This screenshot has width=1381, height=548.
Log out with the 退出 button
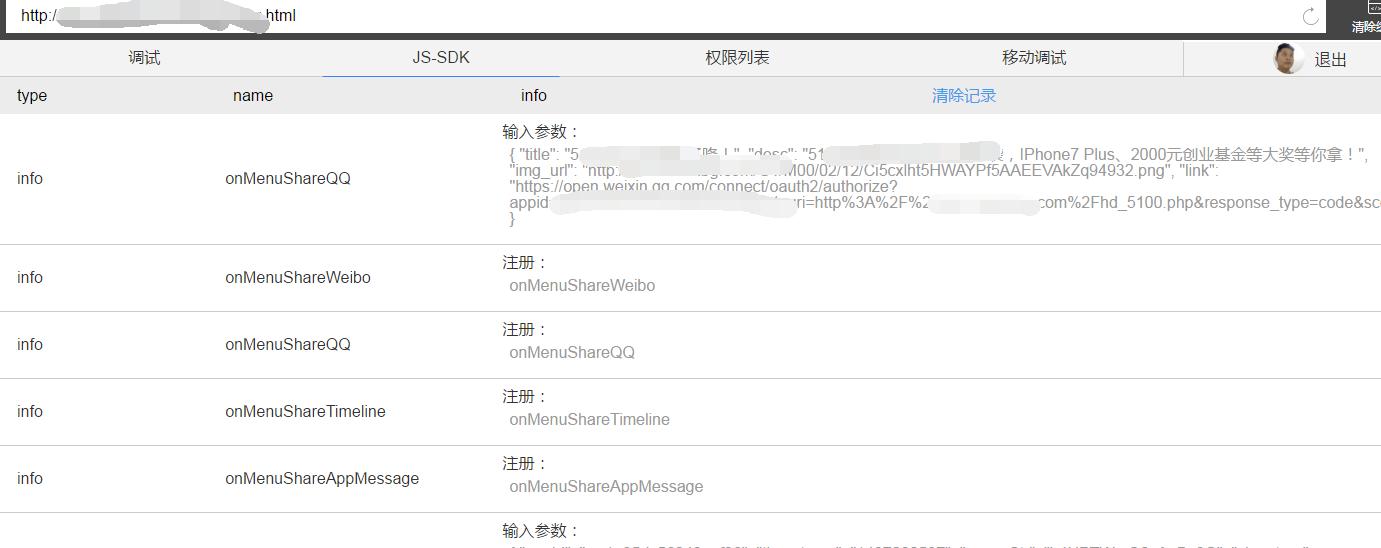coord(1330,60)
